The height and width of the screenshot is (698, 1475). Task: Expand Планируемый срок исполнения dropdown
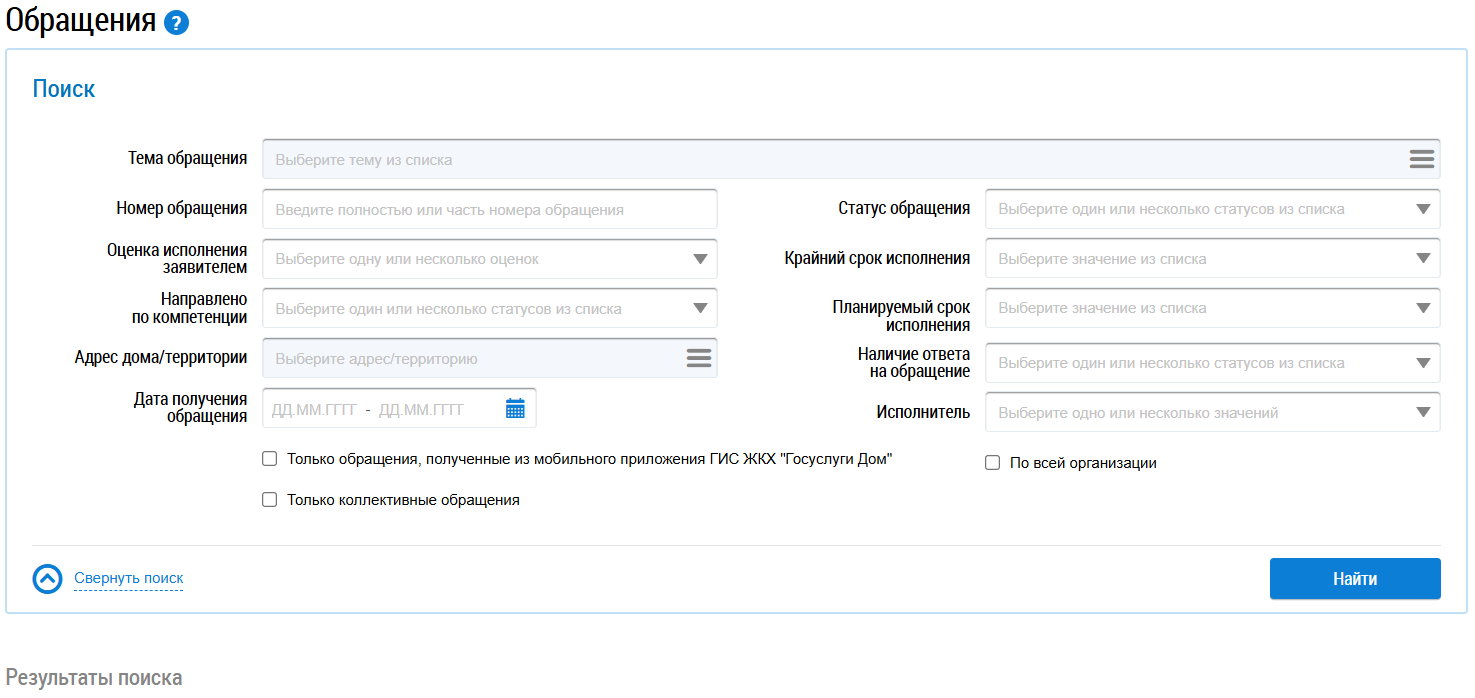click(x=1423, y=309)
